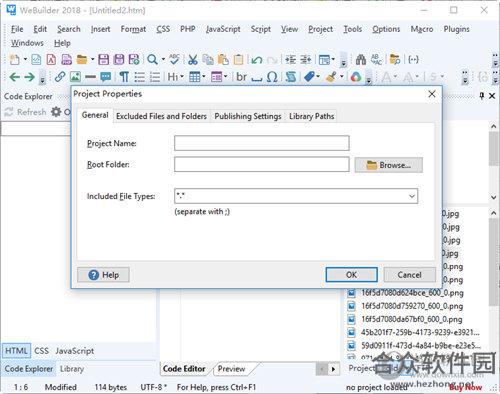This screenshot has width=500, height=394.
Task: Click the green forward arrow
Action: (30, 77)
